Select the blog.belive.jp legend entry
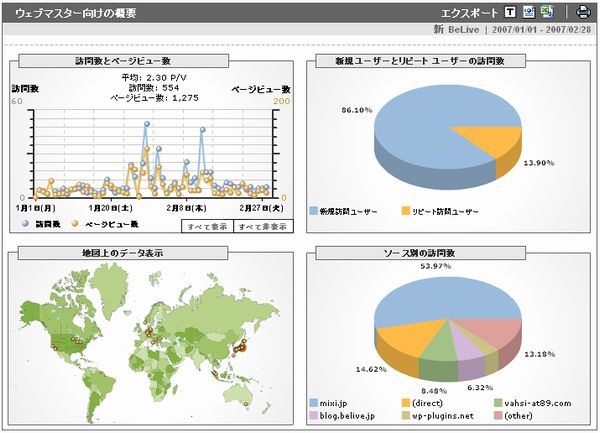Viewport: 600px width, 433px height. 342,415
